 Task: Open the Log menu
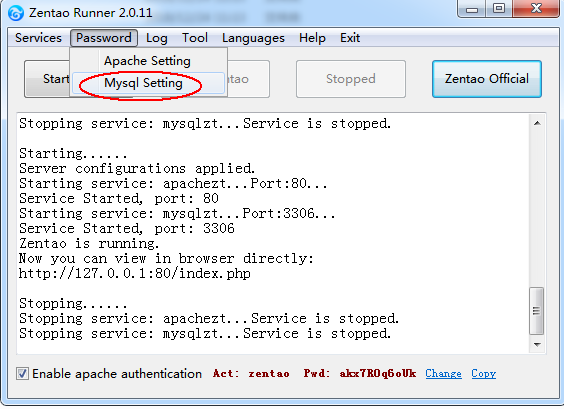[x=156, y=38]
